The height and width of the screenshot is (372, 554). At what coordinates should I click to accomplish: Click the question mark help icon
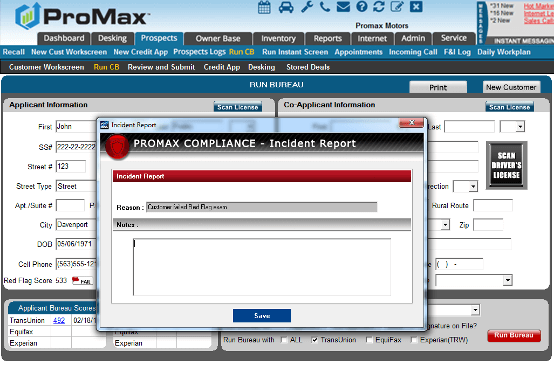[362, 7]
